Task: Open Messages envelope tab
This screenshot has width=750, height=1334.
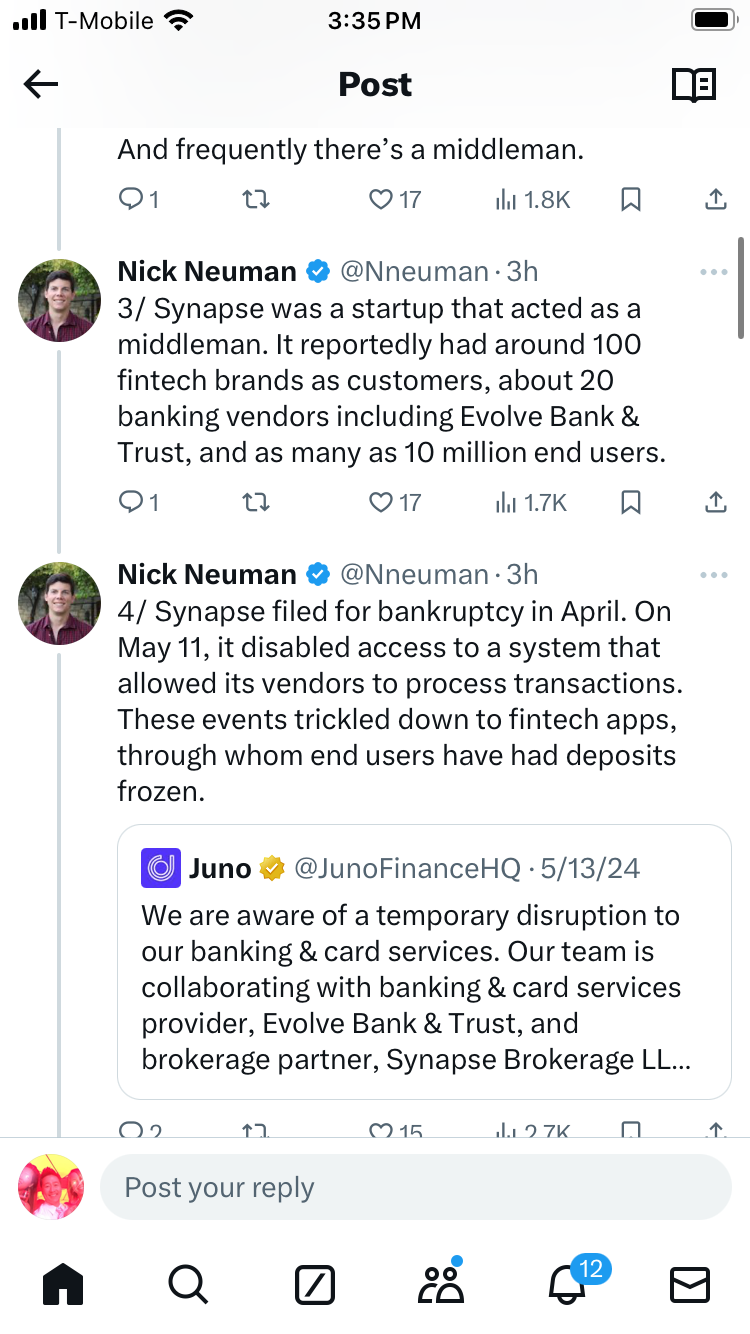Action: click(x=690, y=1284)
